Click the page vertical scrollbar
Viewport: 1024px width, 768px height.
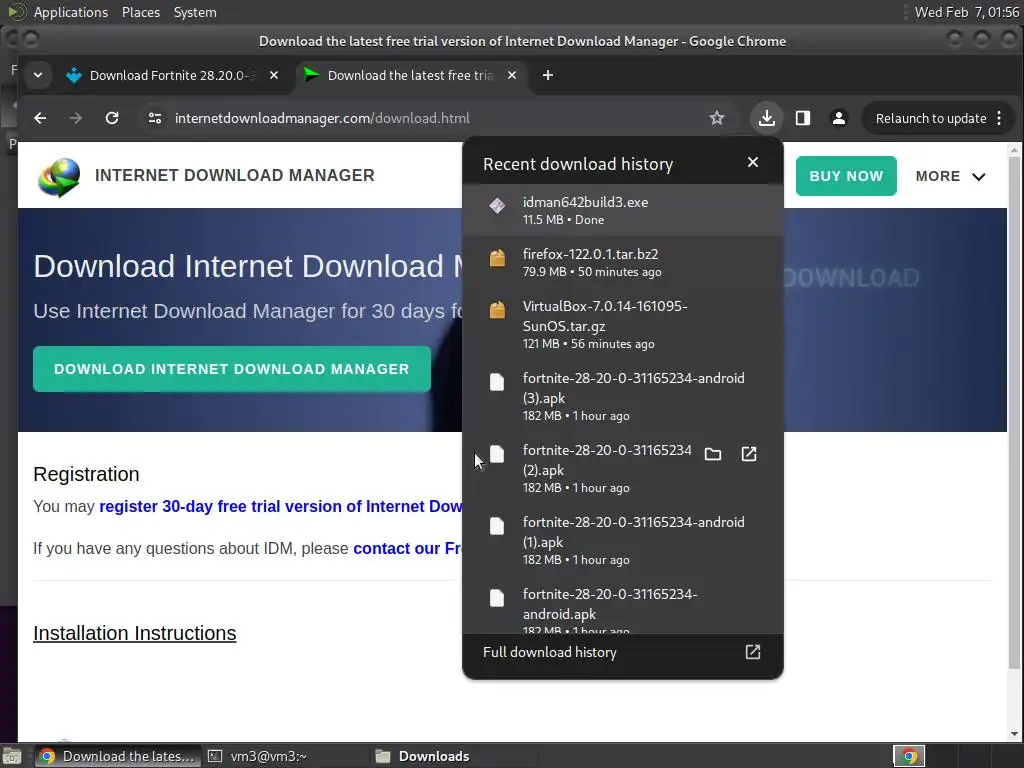click(1014, 411)
